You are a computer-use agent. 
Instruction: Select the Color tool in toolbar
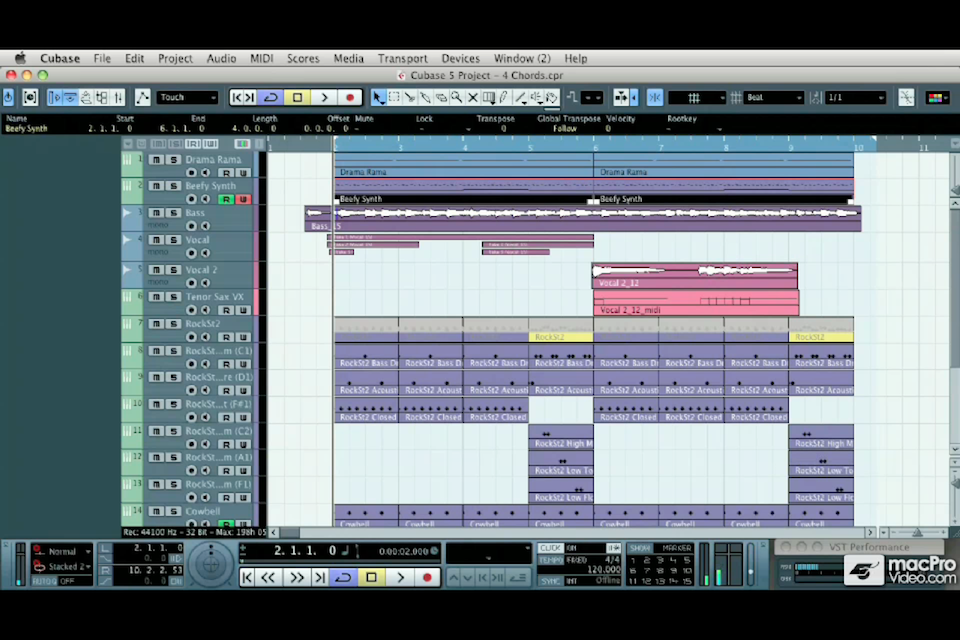[x=551, y=97]
